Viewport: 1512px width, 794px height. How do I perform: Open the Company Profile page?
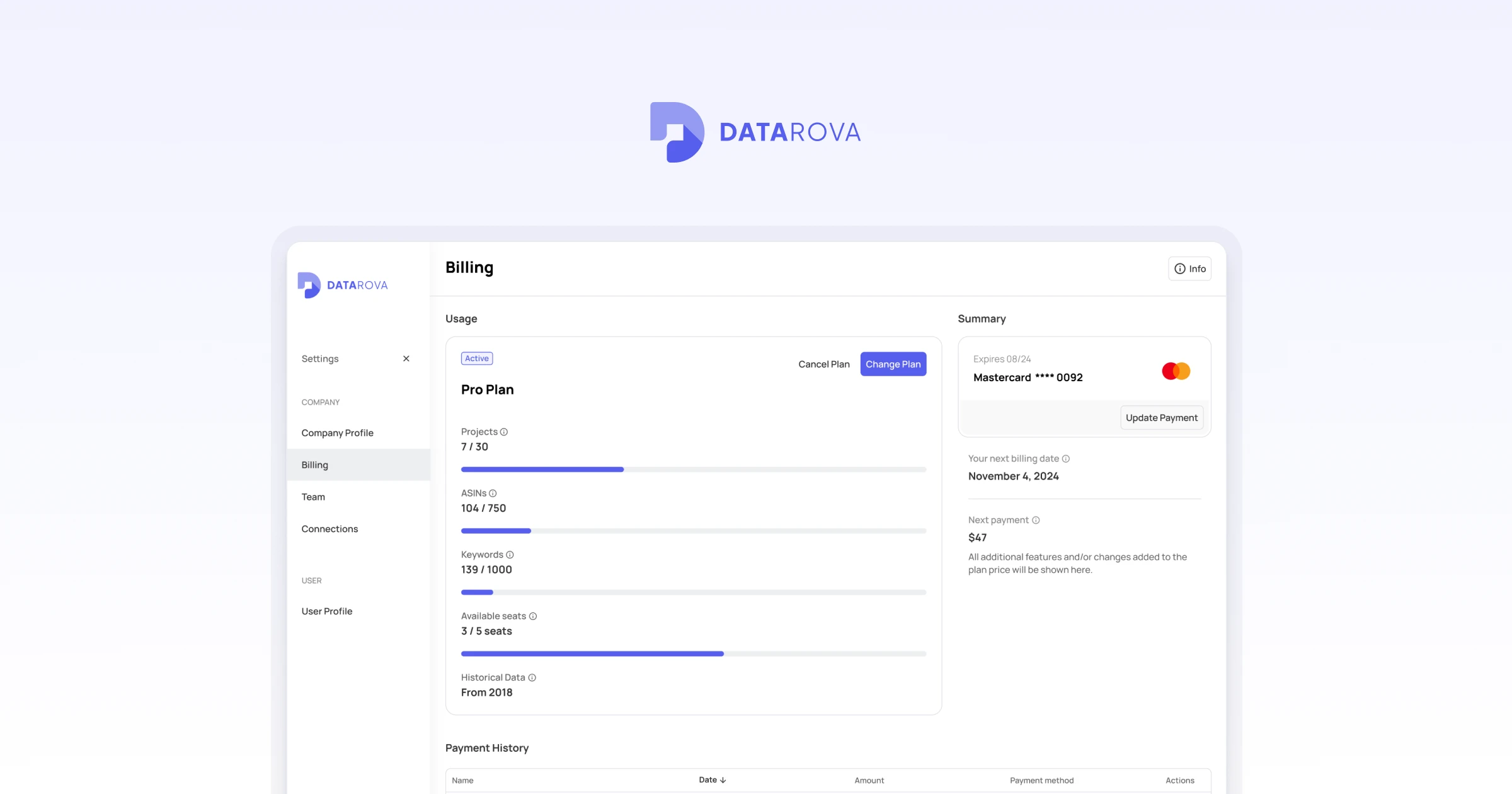(337, 433)
